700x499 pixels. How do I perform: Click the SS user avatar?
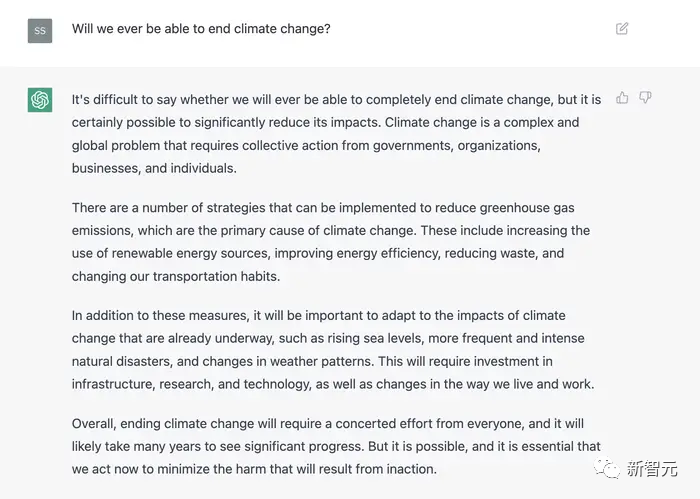(x=40, y=30)
